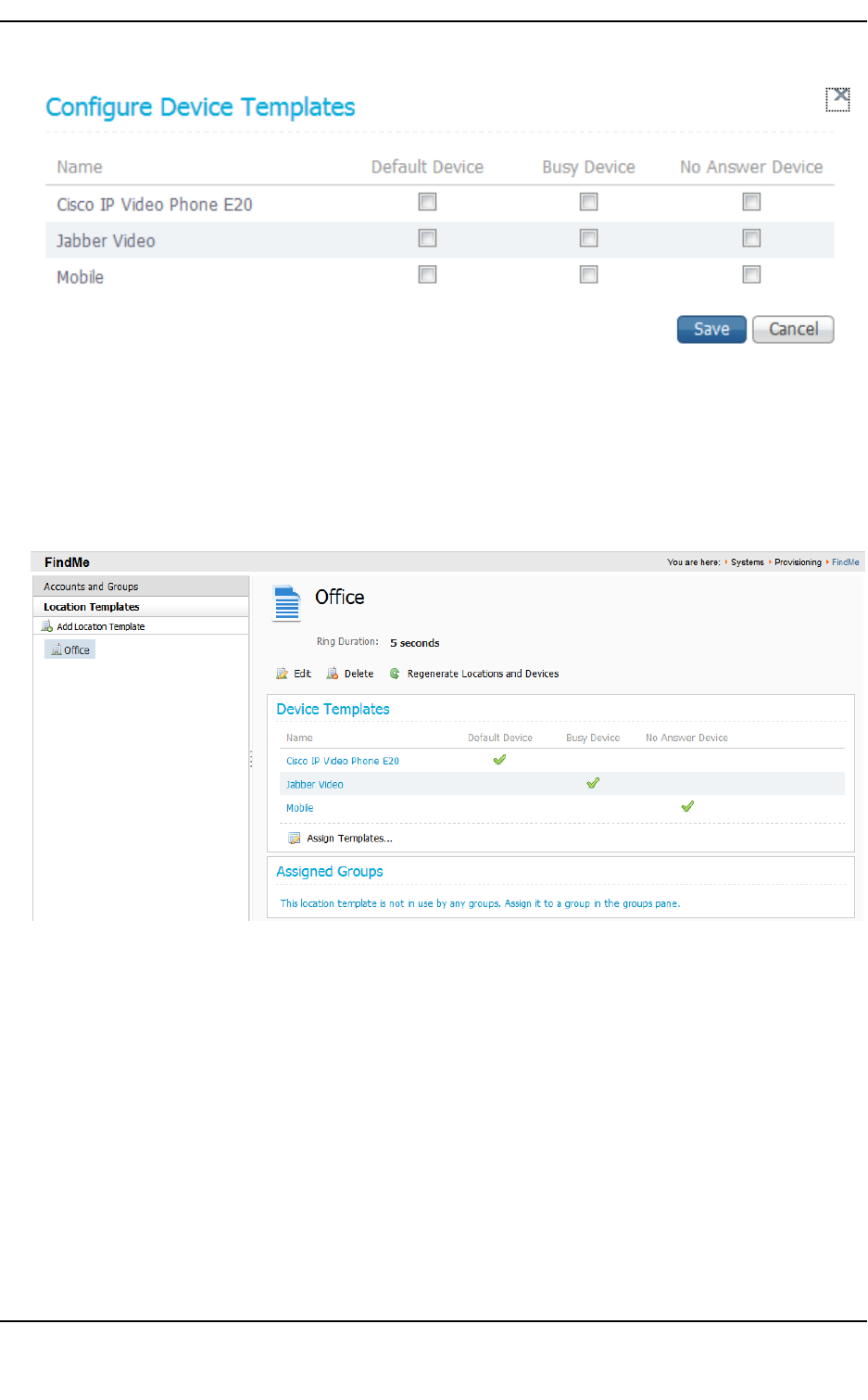Check No Answer Device for Mobile

point(751,274)
